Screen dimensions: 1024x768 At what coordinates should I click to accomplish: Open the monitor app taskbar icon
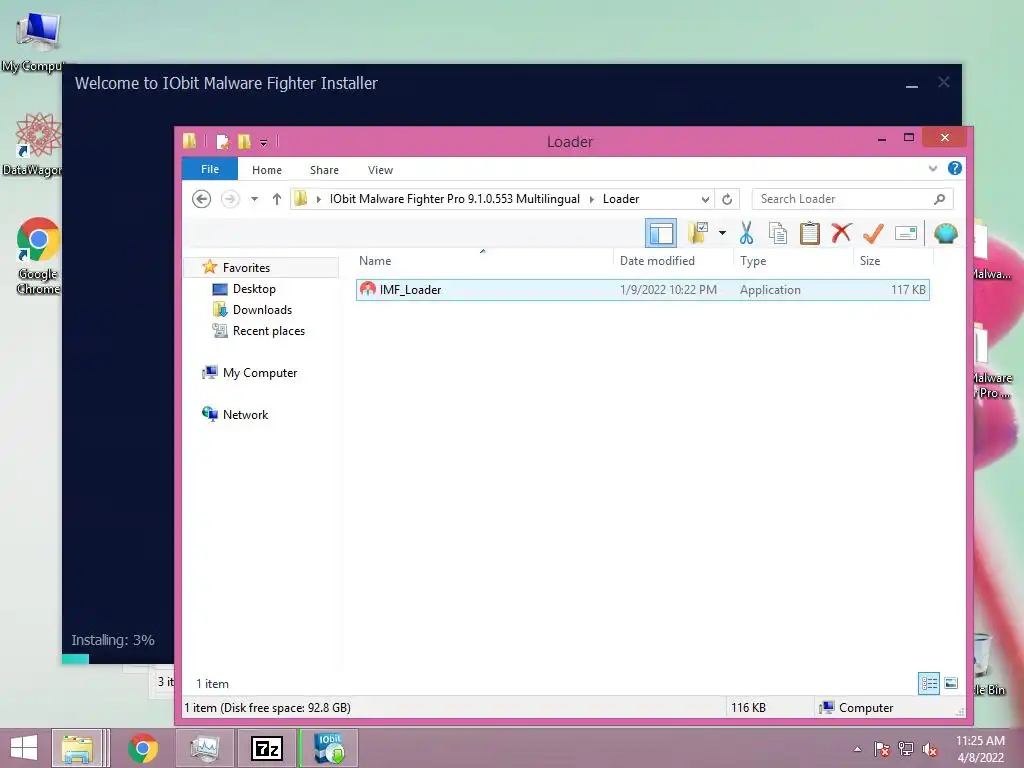click(x=204, y=748)
